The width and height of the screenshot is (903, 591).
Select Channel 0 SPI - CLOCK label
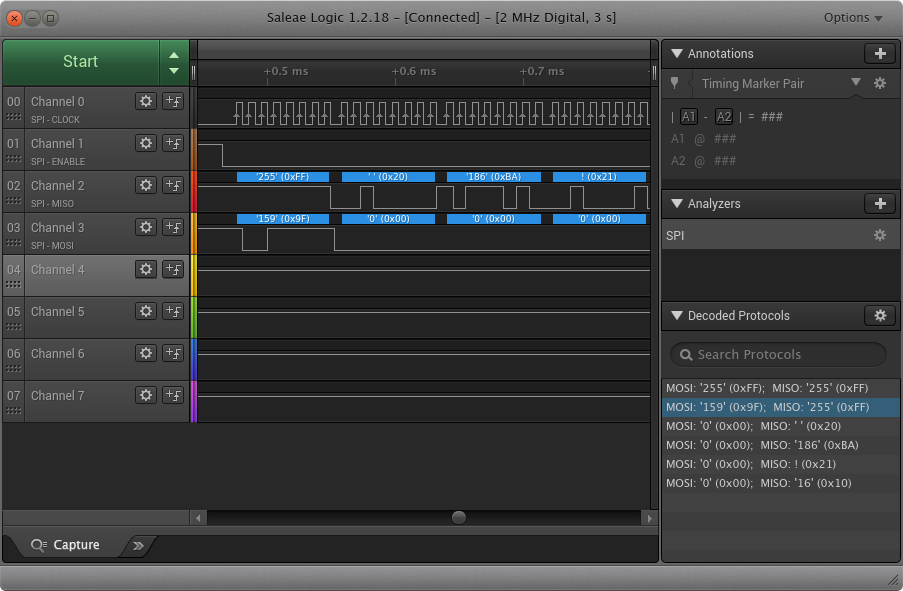[x=55, y=120]
